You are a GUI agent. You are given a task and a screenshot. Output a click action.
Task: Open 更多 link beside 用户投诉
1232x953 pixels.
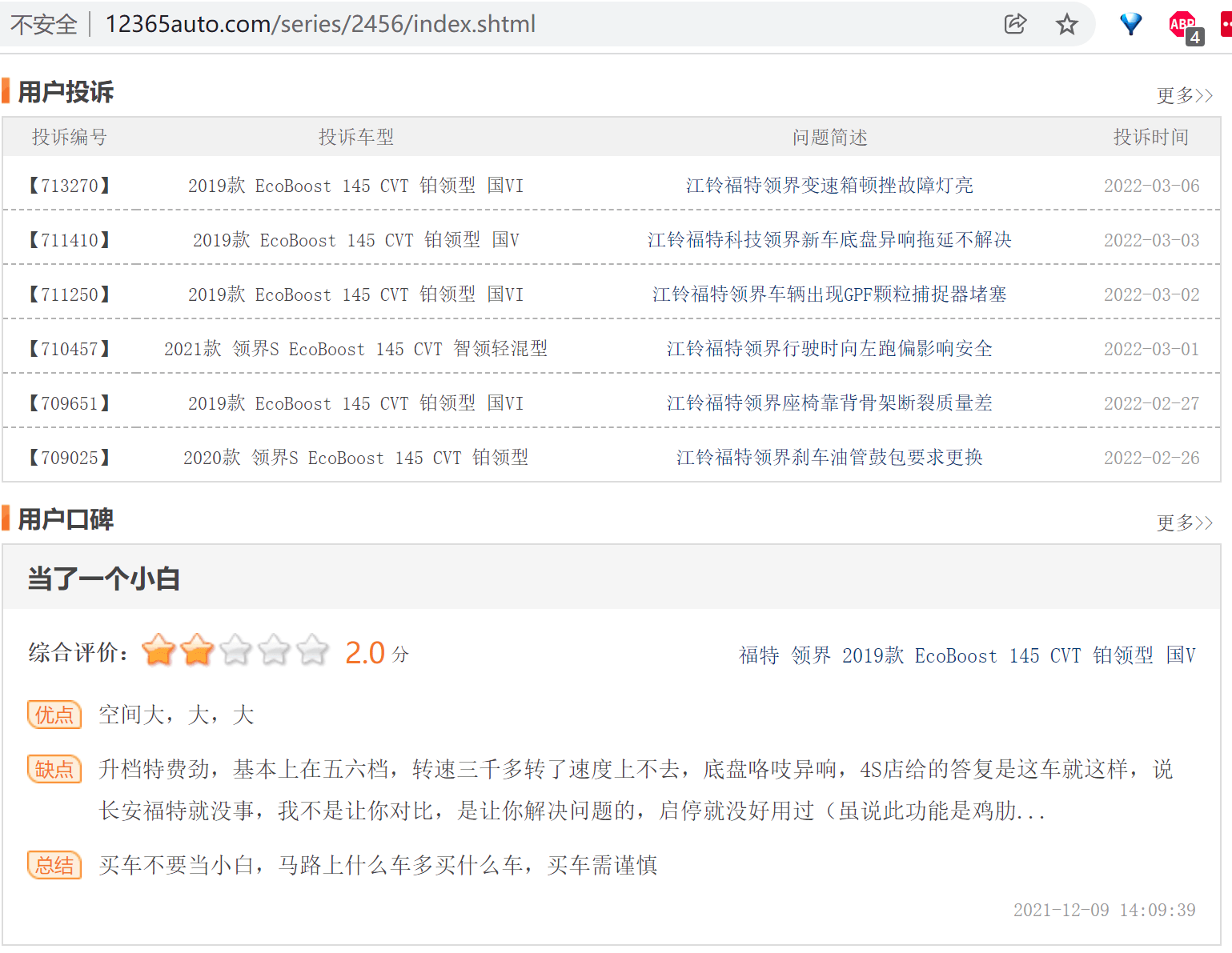[x=1185, y=95]
